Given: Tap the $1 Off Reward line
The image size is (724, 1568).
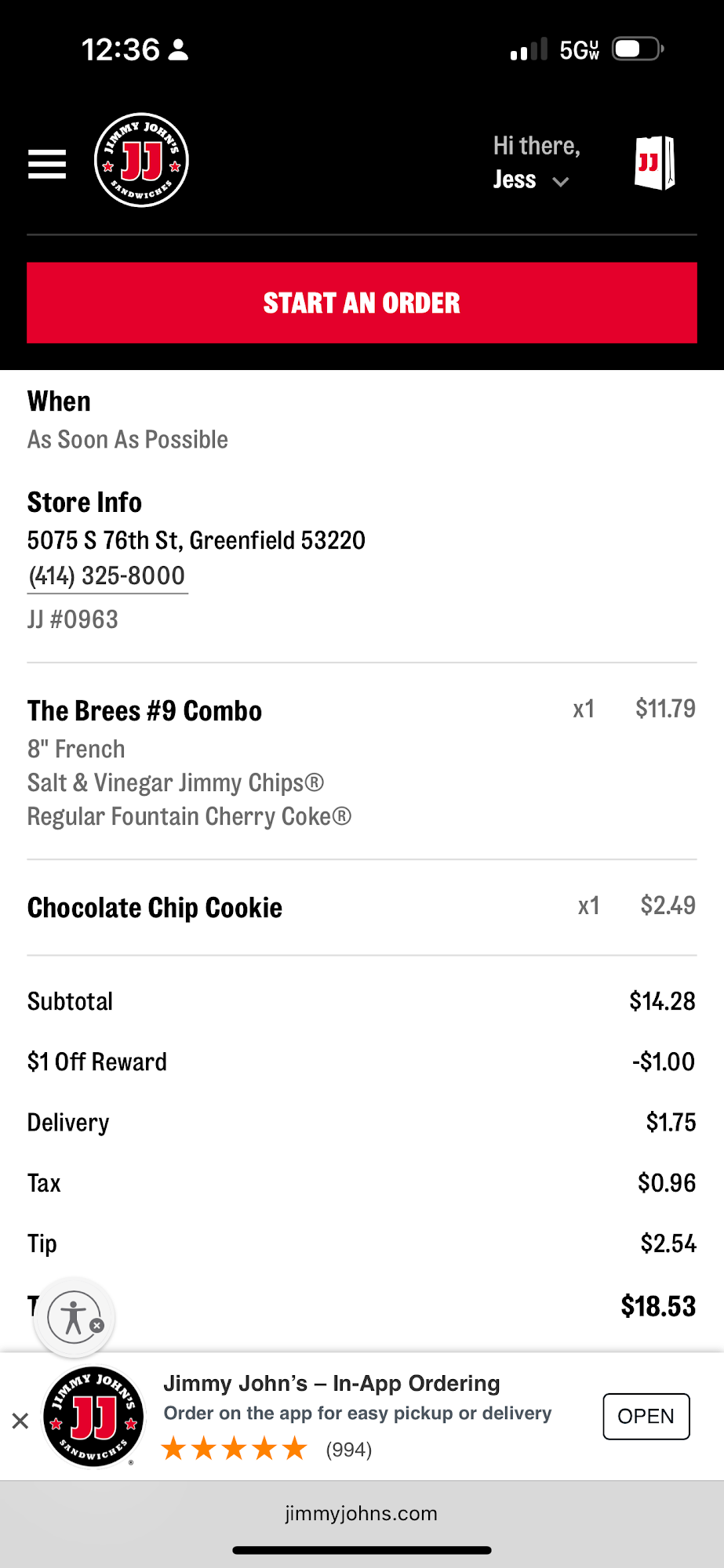Looking at the screenshot, I should [97, 1062].
